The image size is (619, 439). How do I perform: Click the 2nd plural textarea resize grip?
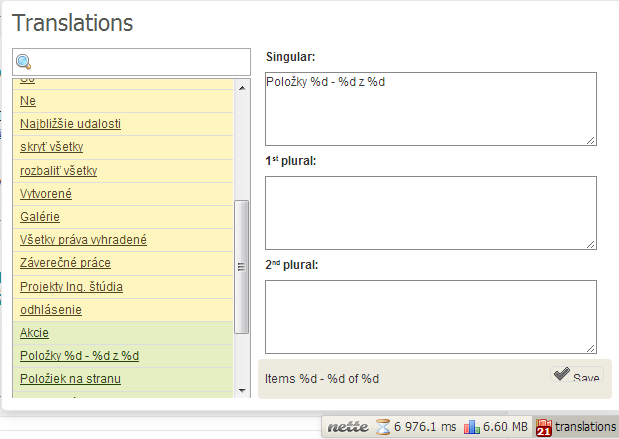coord(591,348)
